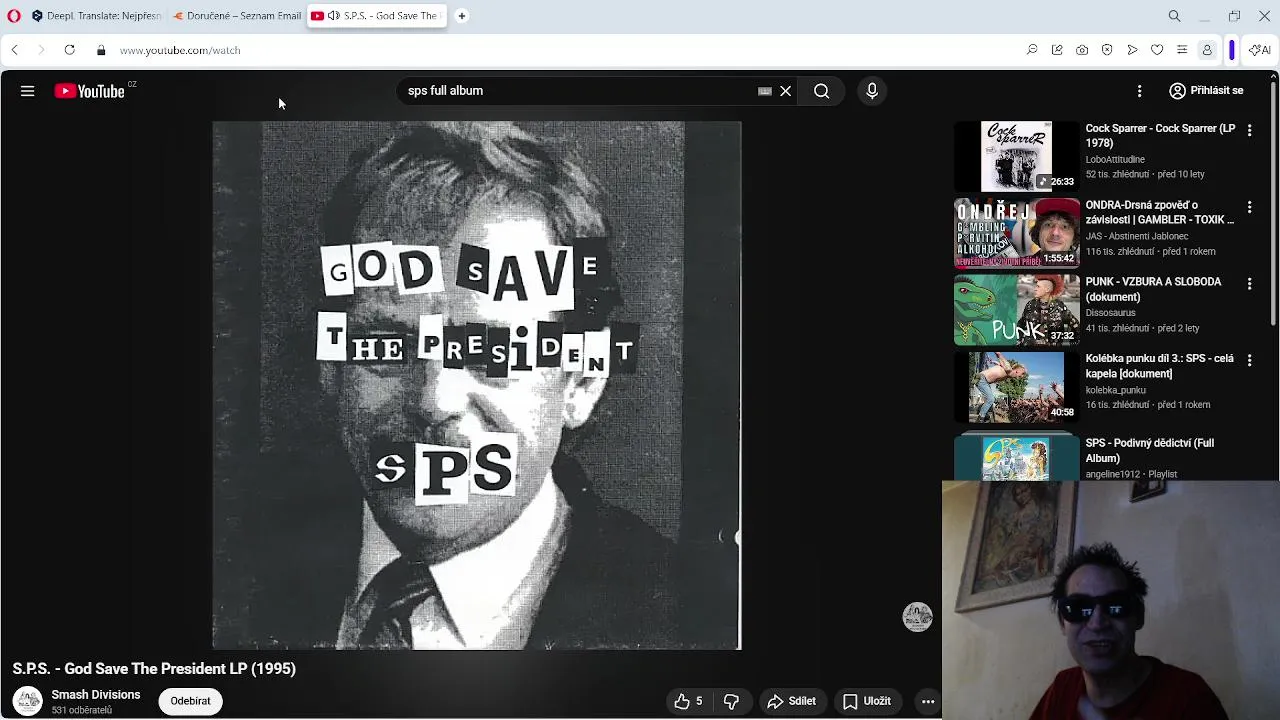Click the zoom-out magnifier in the address bar
1280x720 pixels.
(x=1032, y=50)
